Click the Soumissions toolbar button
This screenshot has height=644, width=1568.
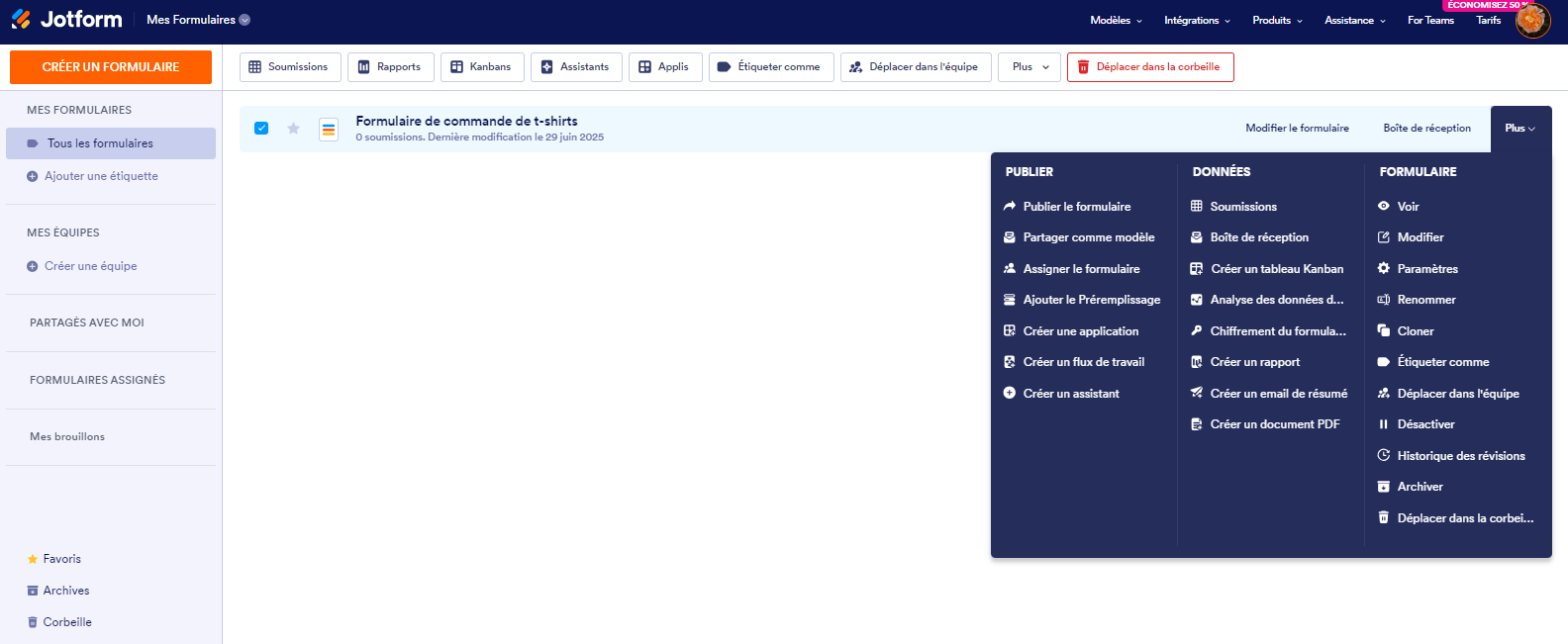coord(290,67)
